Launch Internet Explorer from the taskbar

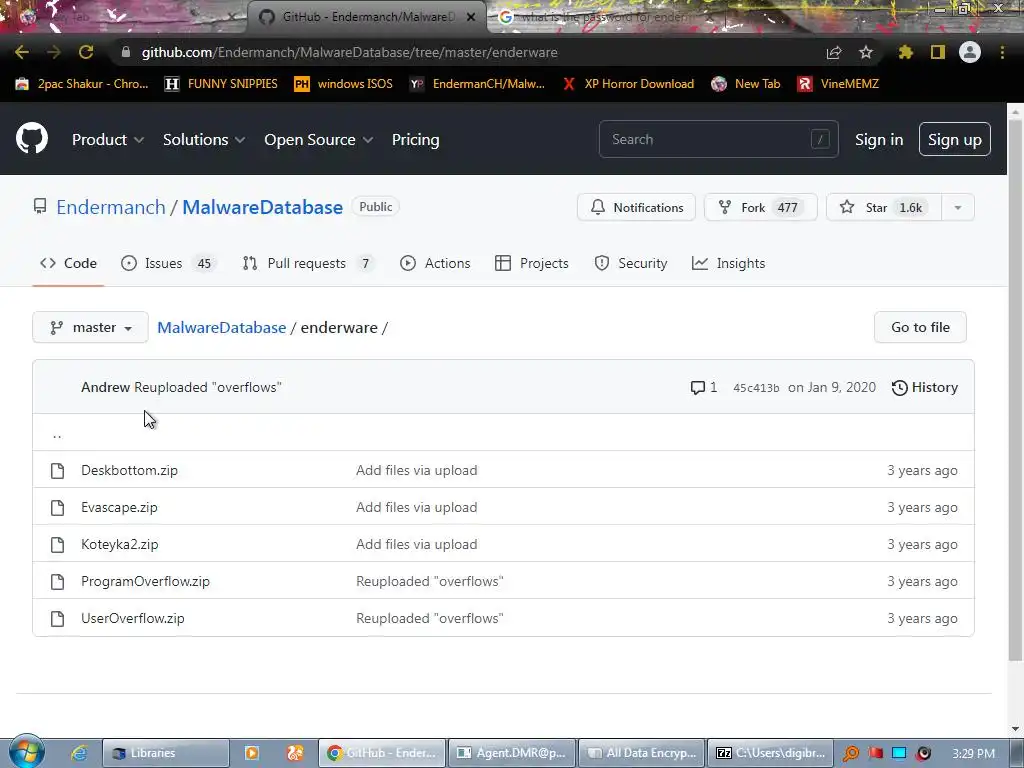coord(79,753)
